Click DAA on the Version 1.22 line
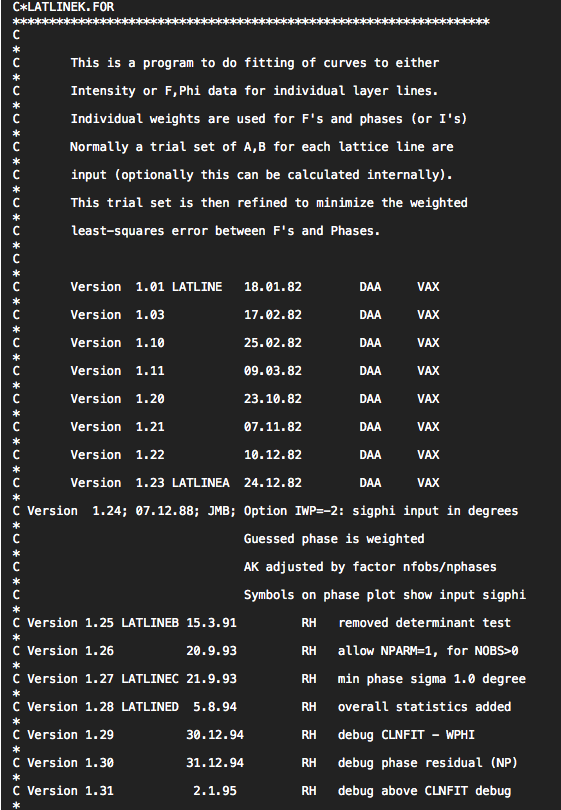This screenshot has height=810, width=561. 370,455
